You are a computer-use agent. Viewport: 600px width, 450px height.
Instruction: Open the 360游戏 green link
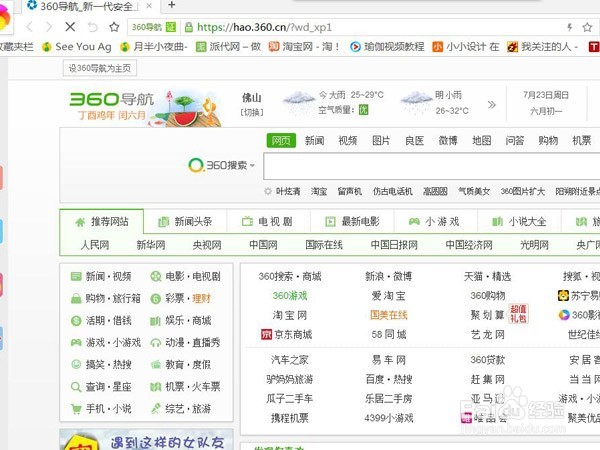tap(290, 296)
